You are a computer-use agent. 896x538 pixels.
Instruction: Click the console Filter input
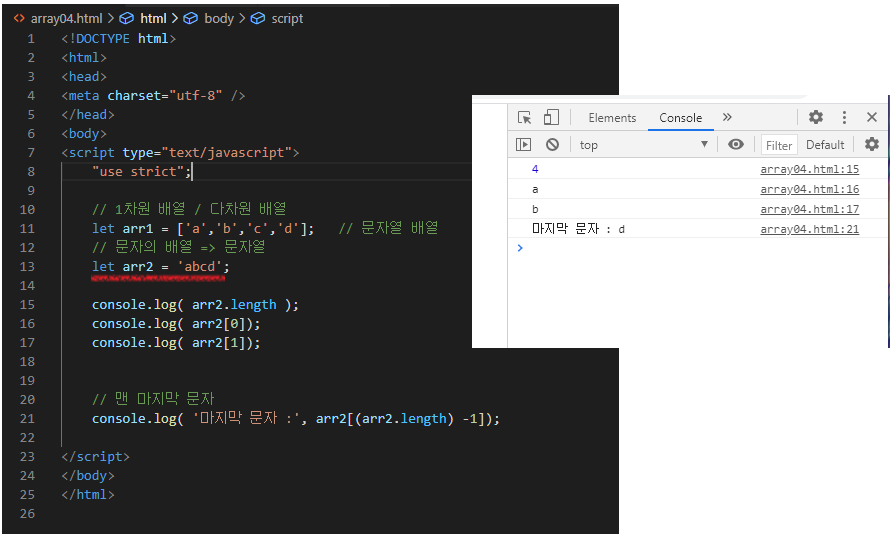coord(779,146)
